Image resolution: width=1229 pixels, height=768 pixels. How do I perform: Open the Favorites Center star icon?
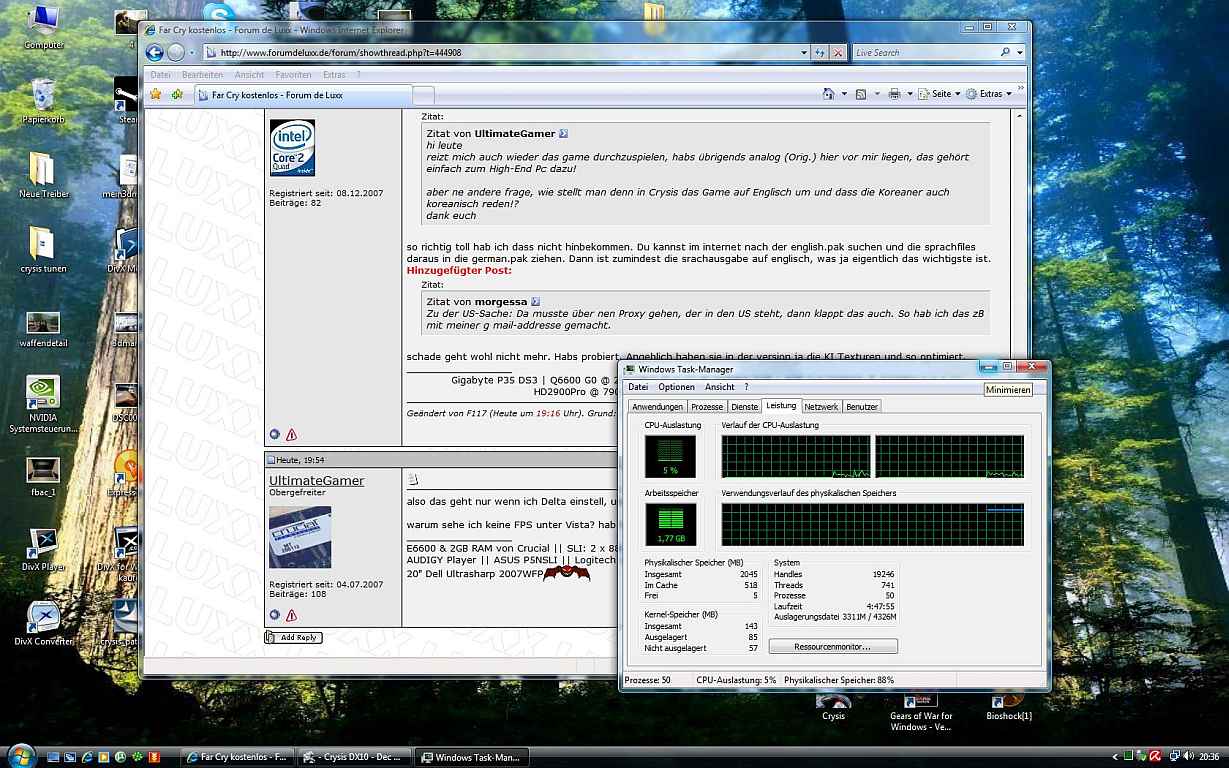pos(155,94)
